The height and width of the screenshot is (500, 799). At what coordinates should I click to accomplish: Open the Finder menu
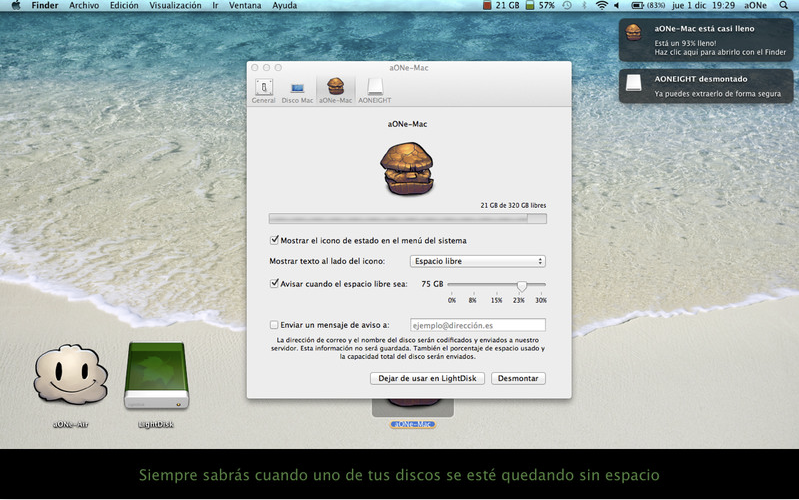point(45,6)
